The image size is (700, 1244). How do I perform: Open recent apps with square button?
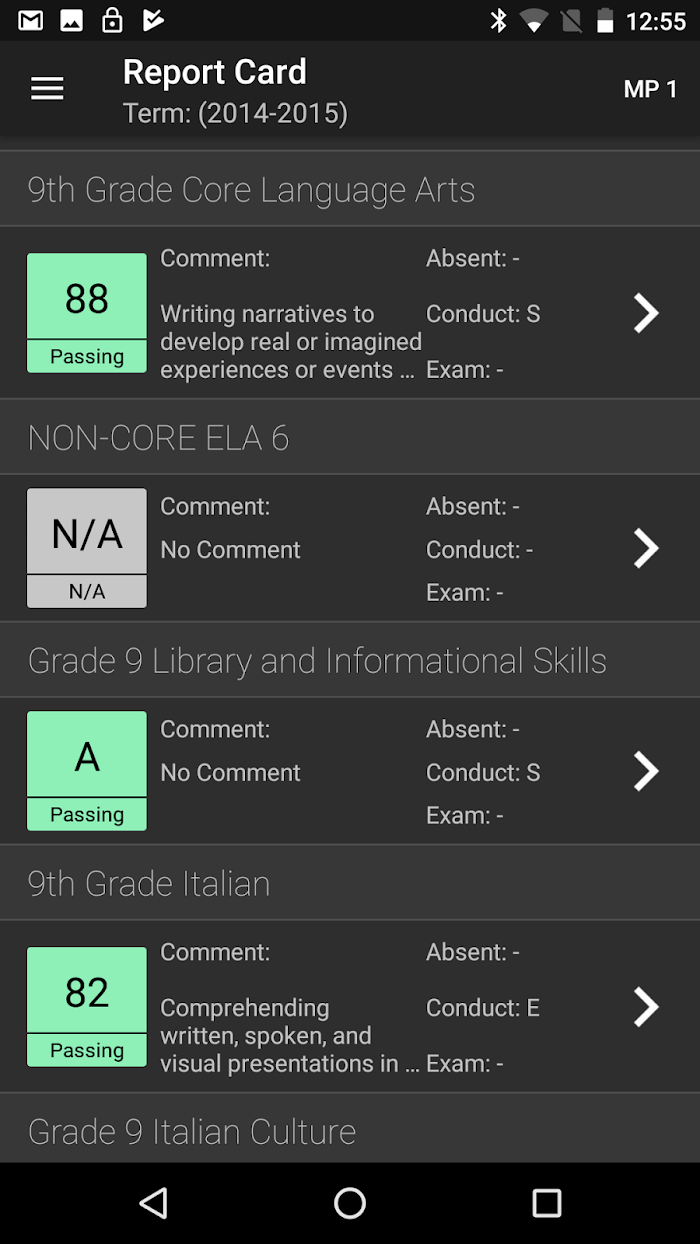(547, 1203)
